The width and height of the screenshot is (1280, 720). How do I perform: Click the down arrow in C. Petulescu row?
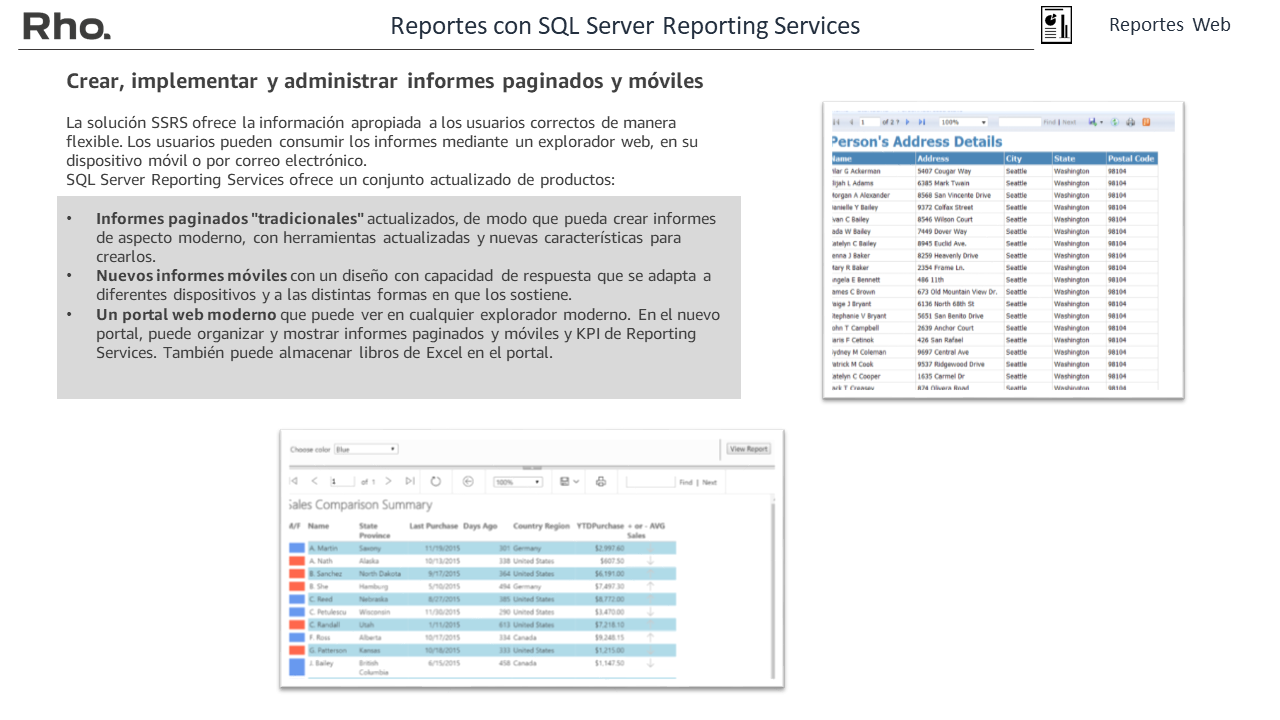[x=650, y=611]
